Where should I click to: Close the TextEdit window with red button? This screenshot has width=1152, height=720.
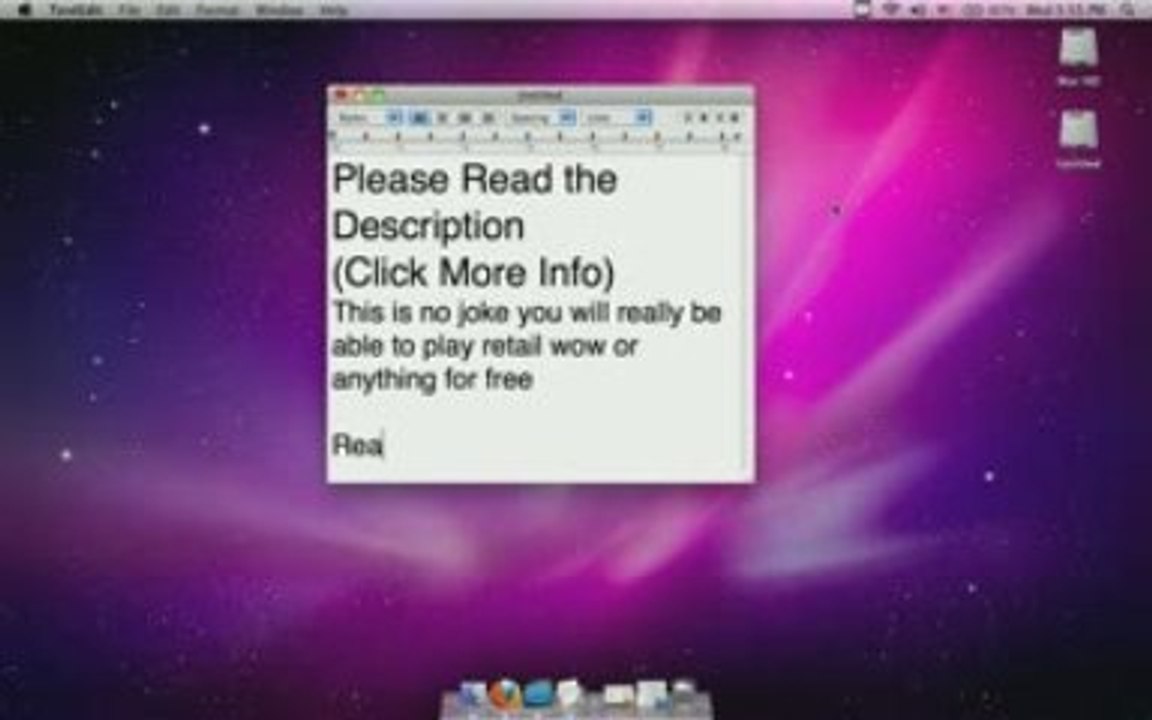[x=341, y=95]
